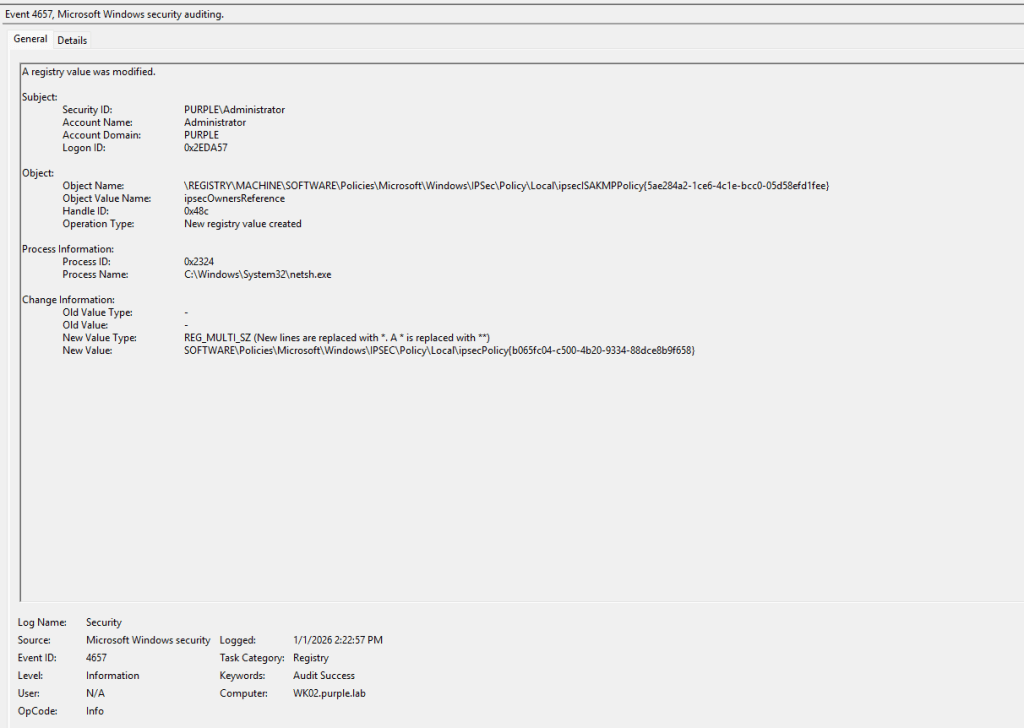1024x728 pixels.
Task: Switch to the Details tab
Action: [x=72, y=40]
